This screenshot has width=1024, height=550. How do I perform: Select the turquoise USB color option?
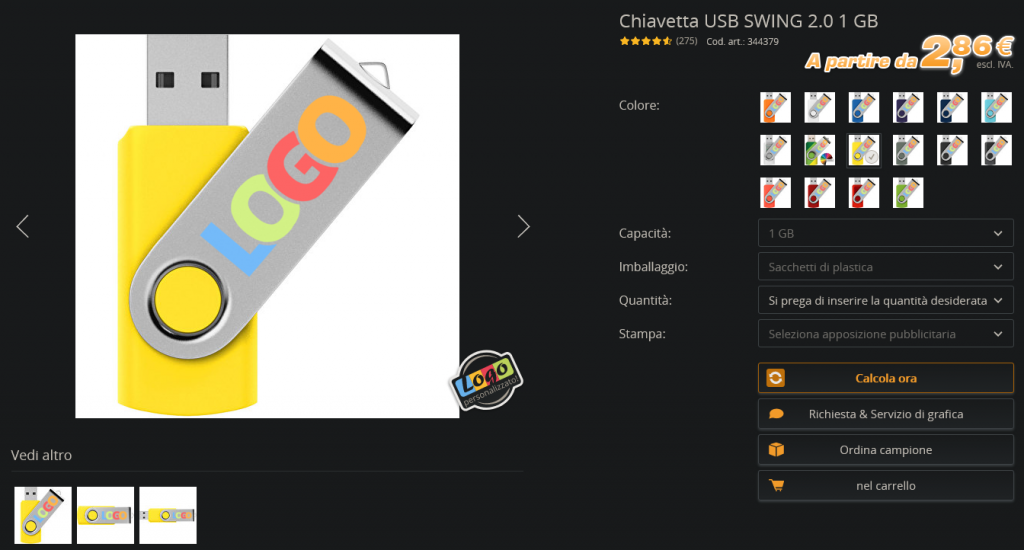click(x=996, y=107)
